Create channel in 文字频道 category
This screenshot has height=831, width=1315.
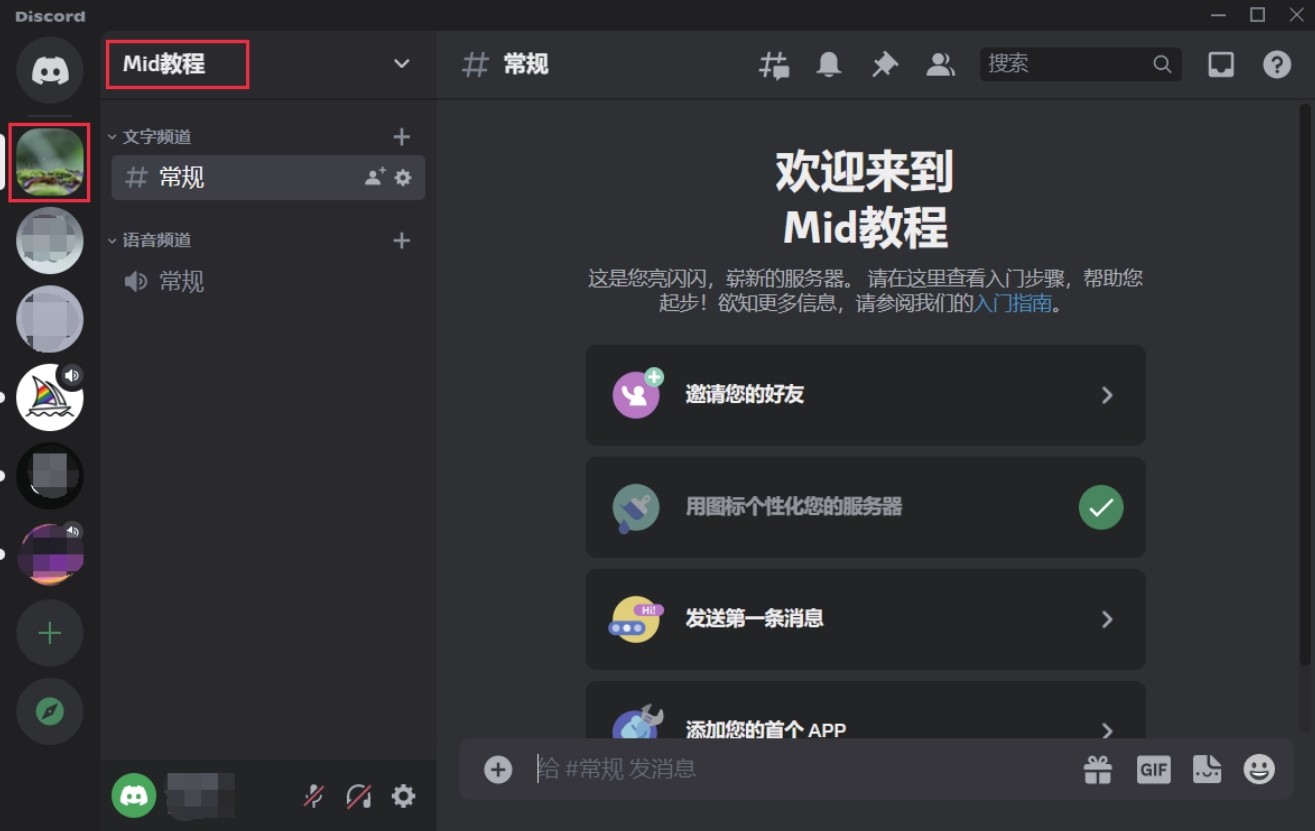pyautogui.click(x=401, y=137)
